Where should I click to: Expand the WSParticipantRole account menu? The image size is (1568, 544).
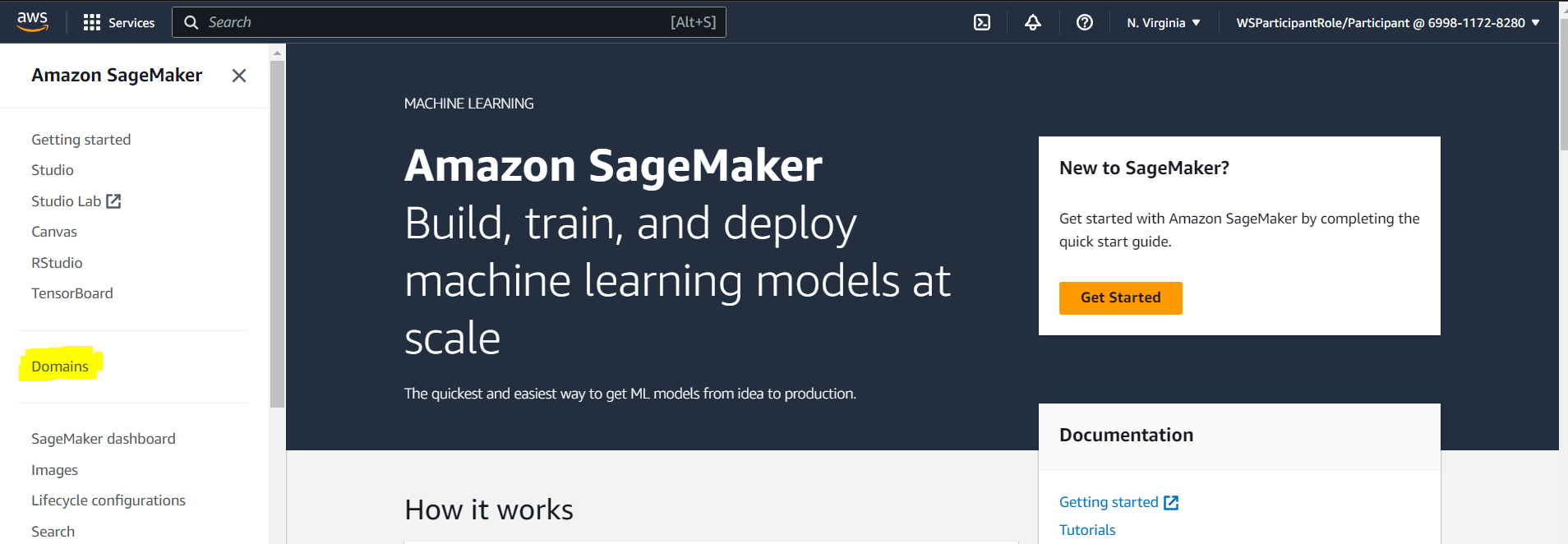[x=1387, y=23]
